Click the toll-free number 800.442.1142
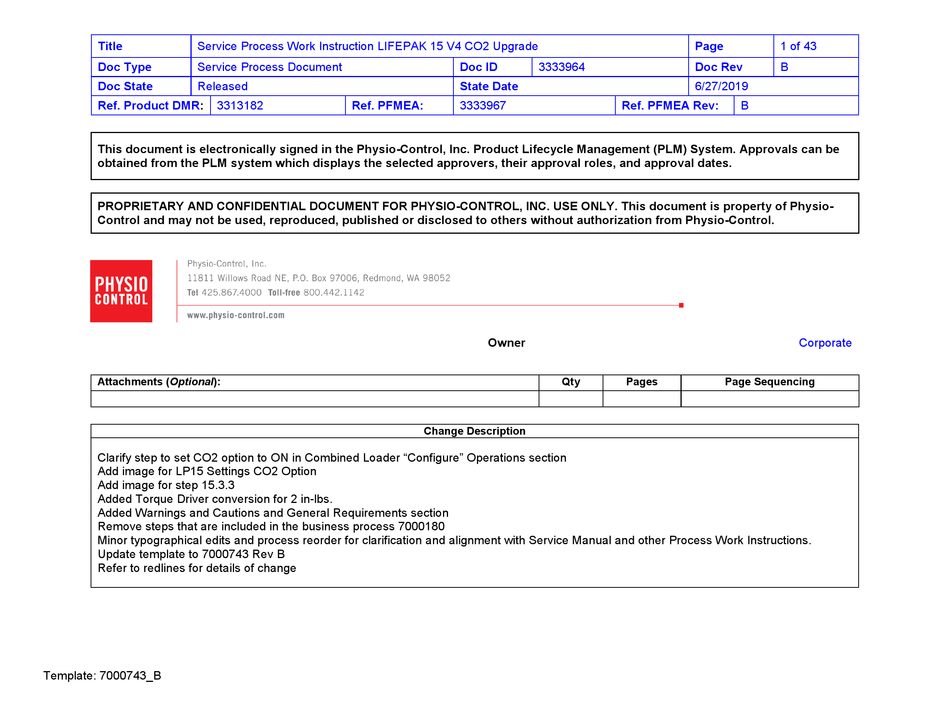Image resolution: width=950 pixels, height=717 pixels. coord(334,293)
